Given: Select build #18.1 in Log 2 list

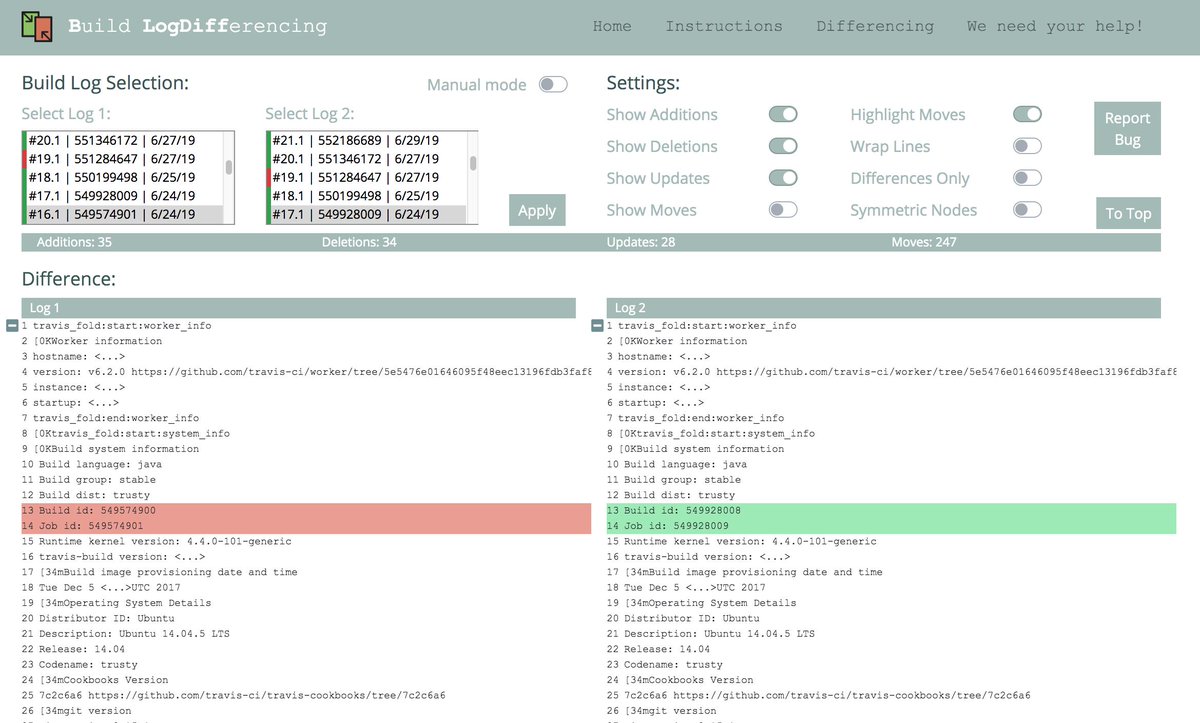Looking at the screenshot, I should click(x=367, y=195).
